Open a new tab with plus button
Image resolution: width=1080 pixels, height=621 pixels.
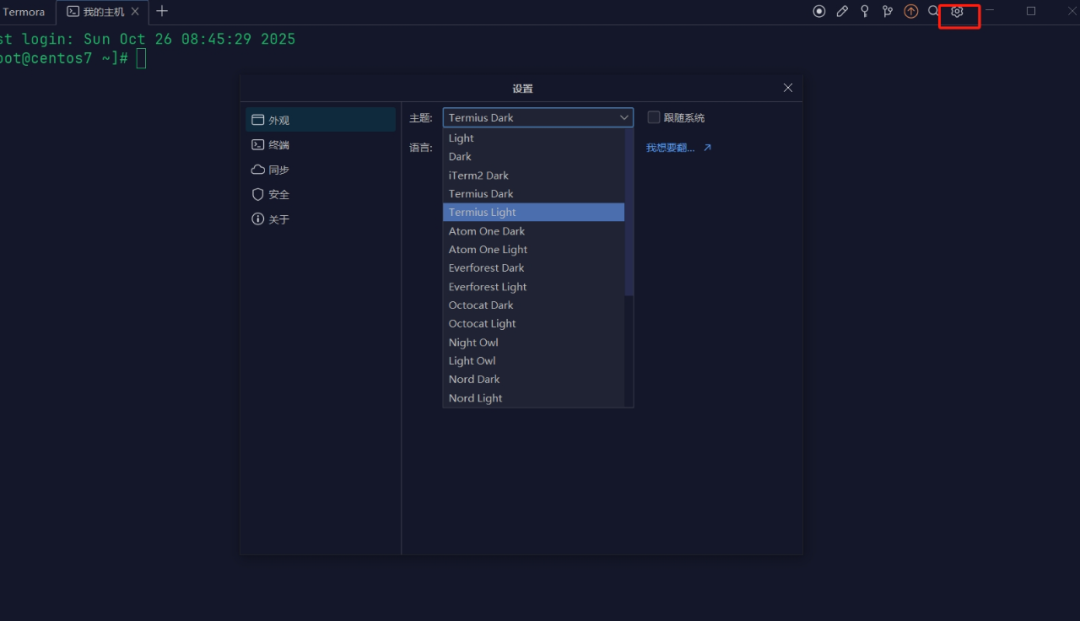click(x=162, y=11)
